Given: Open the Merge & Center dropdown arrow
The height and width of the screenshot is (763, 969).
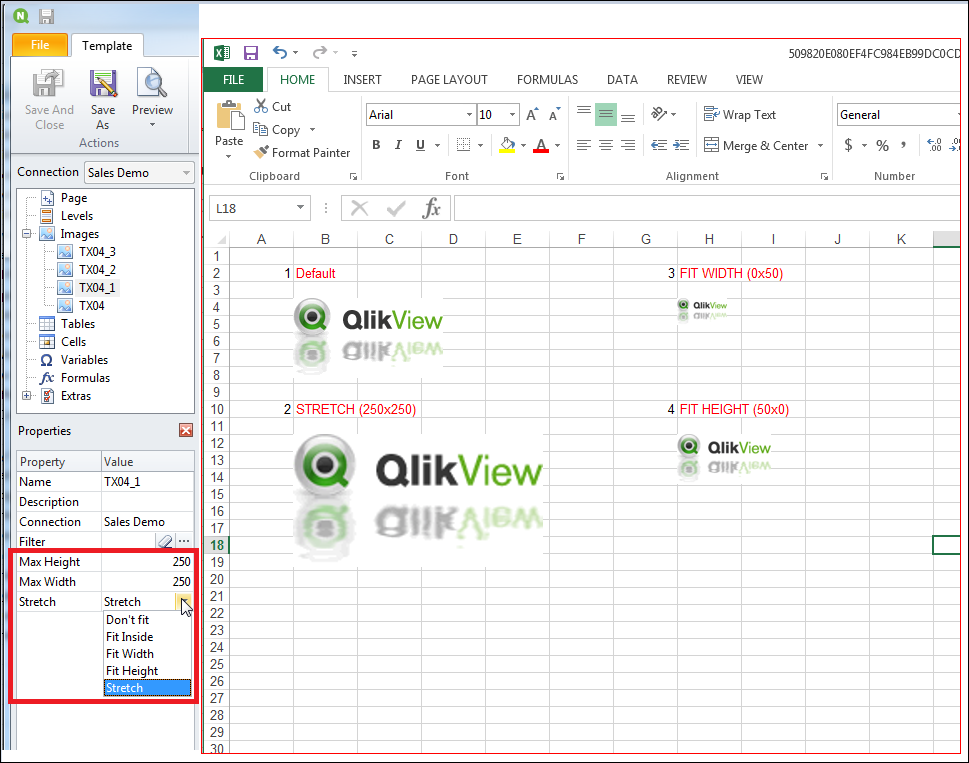Looking at the screenshot, I should click(x=821, y=146).
